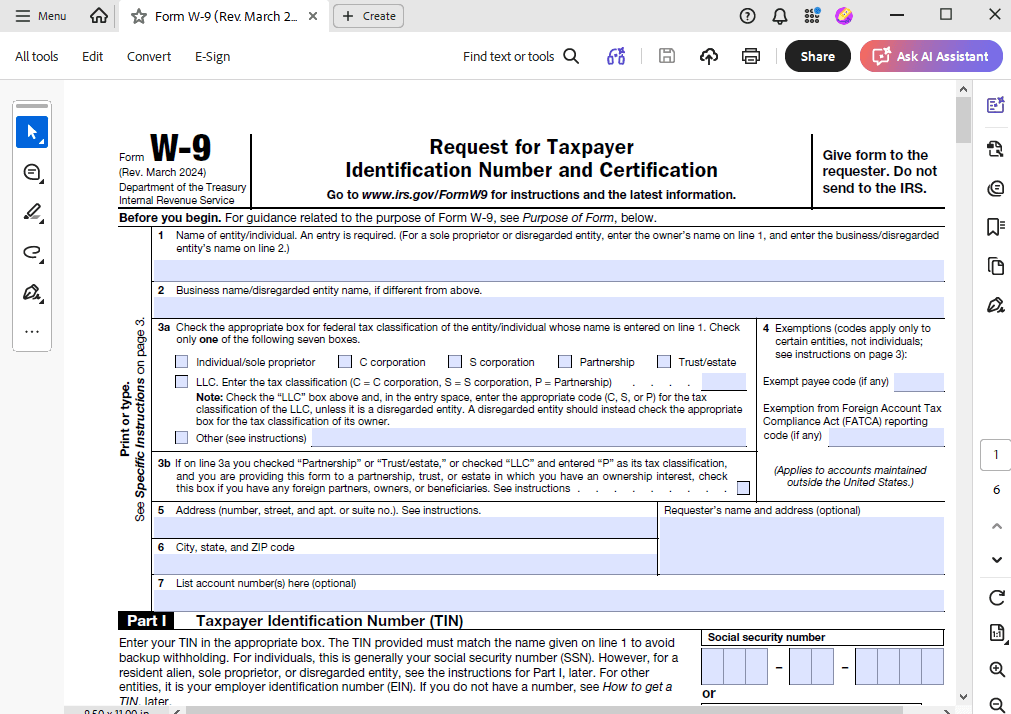Viewport: 1011px width, 714px height.
Task: Close the Form W-9 tab
Action: click(313, 16)
